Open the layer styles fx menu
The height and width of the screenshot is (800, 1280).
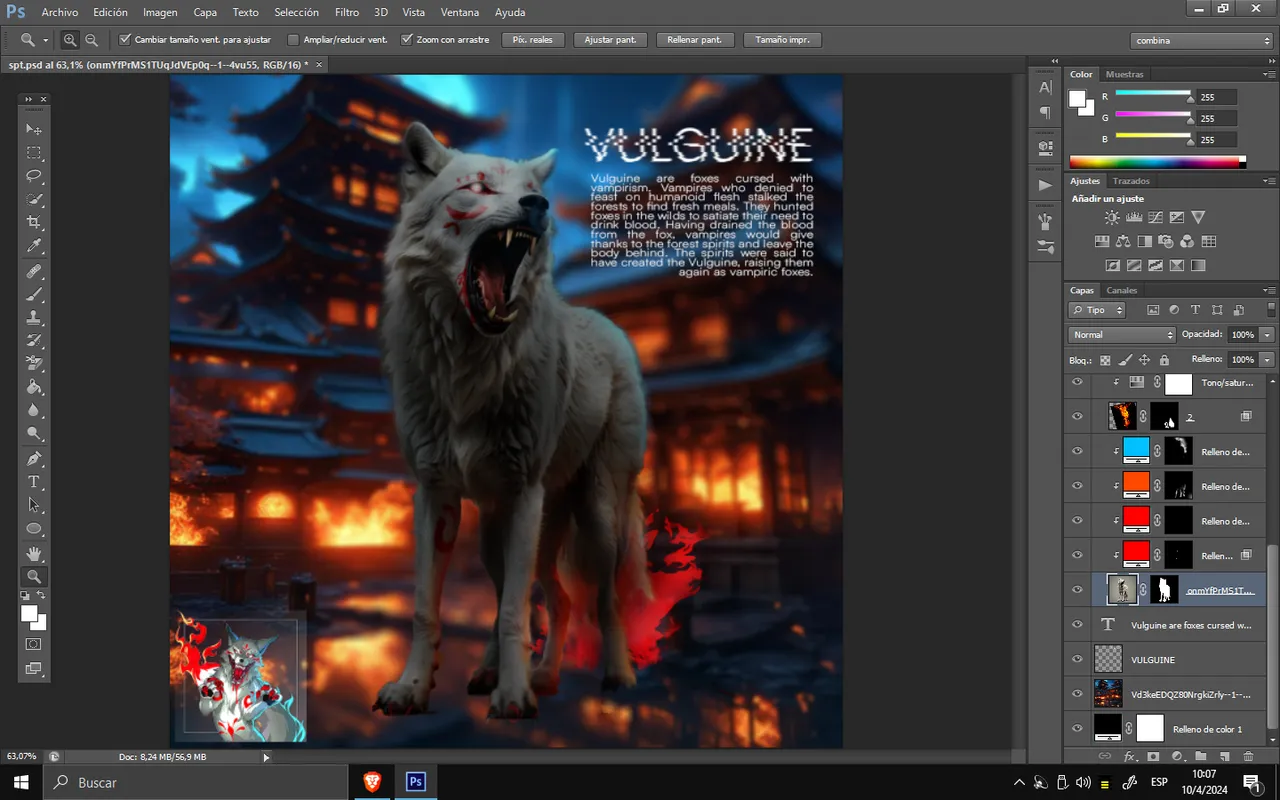click(x=1130, y=757)
